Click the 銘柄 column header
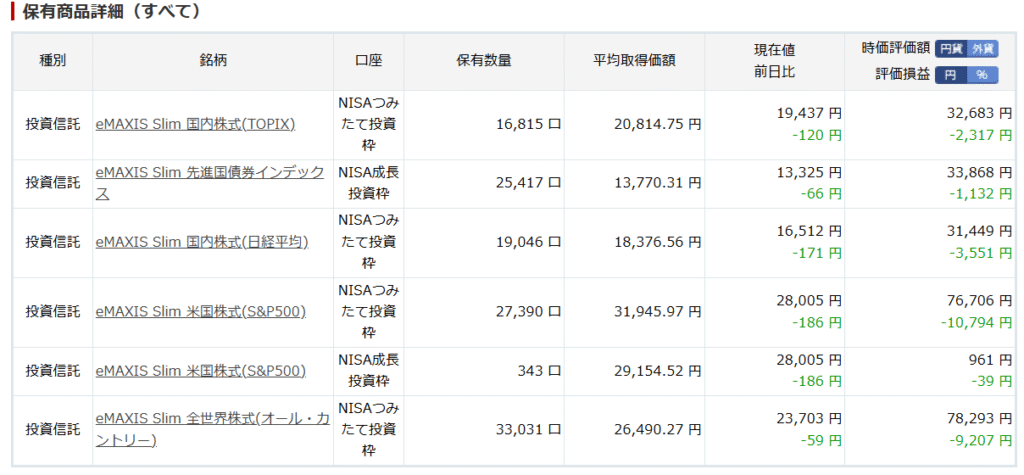 tap(213, 61)
